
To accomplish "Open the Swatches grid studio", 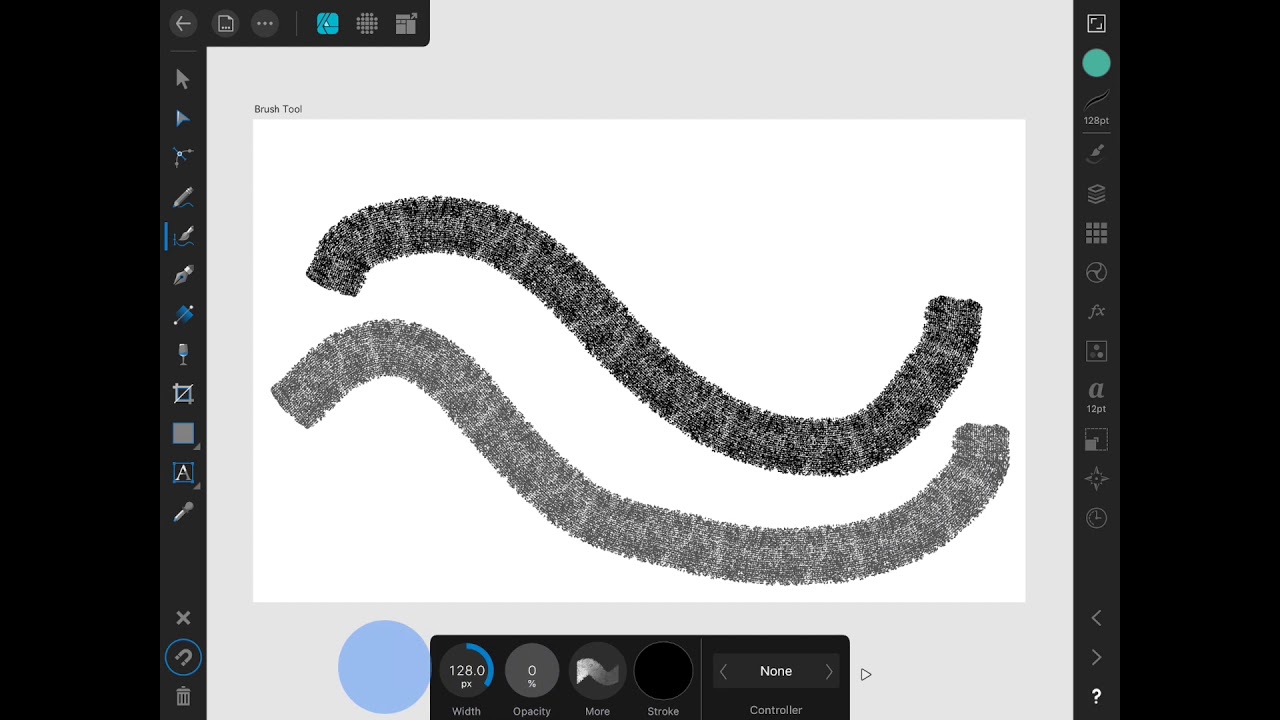I will point(1097,233).
